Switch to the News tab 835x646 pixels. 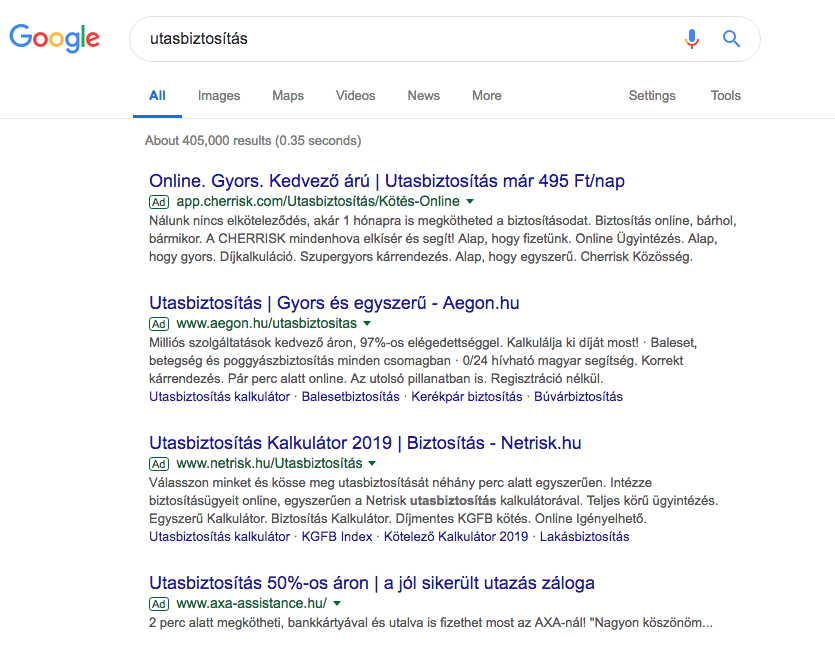pyautogui.click(x=423, y=95)
